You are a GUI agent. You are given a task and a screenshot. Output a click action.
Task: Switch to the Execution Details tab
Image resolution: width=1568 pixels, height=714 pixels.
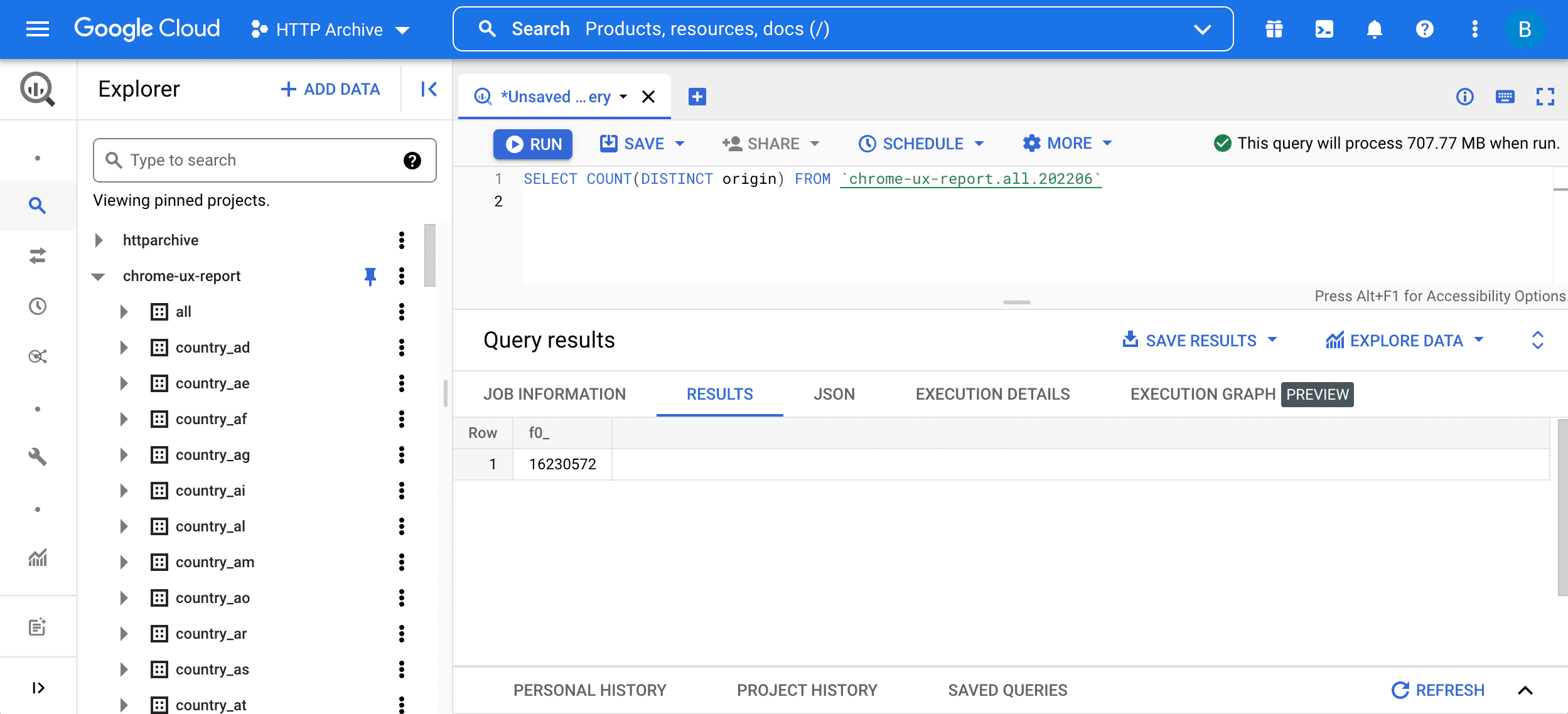click(x=992, y=393)
